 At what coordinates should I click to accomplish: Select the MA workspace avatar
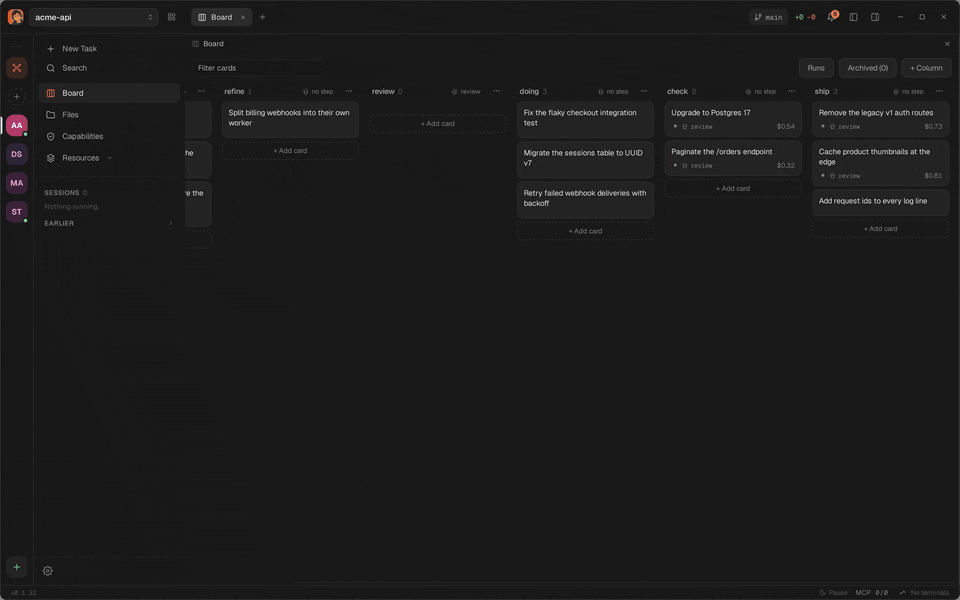(17, 183)
